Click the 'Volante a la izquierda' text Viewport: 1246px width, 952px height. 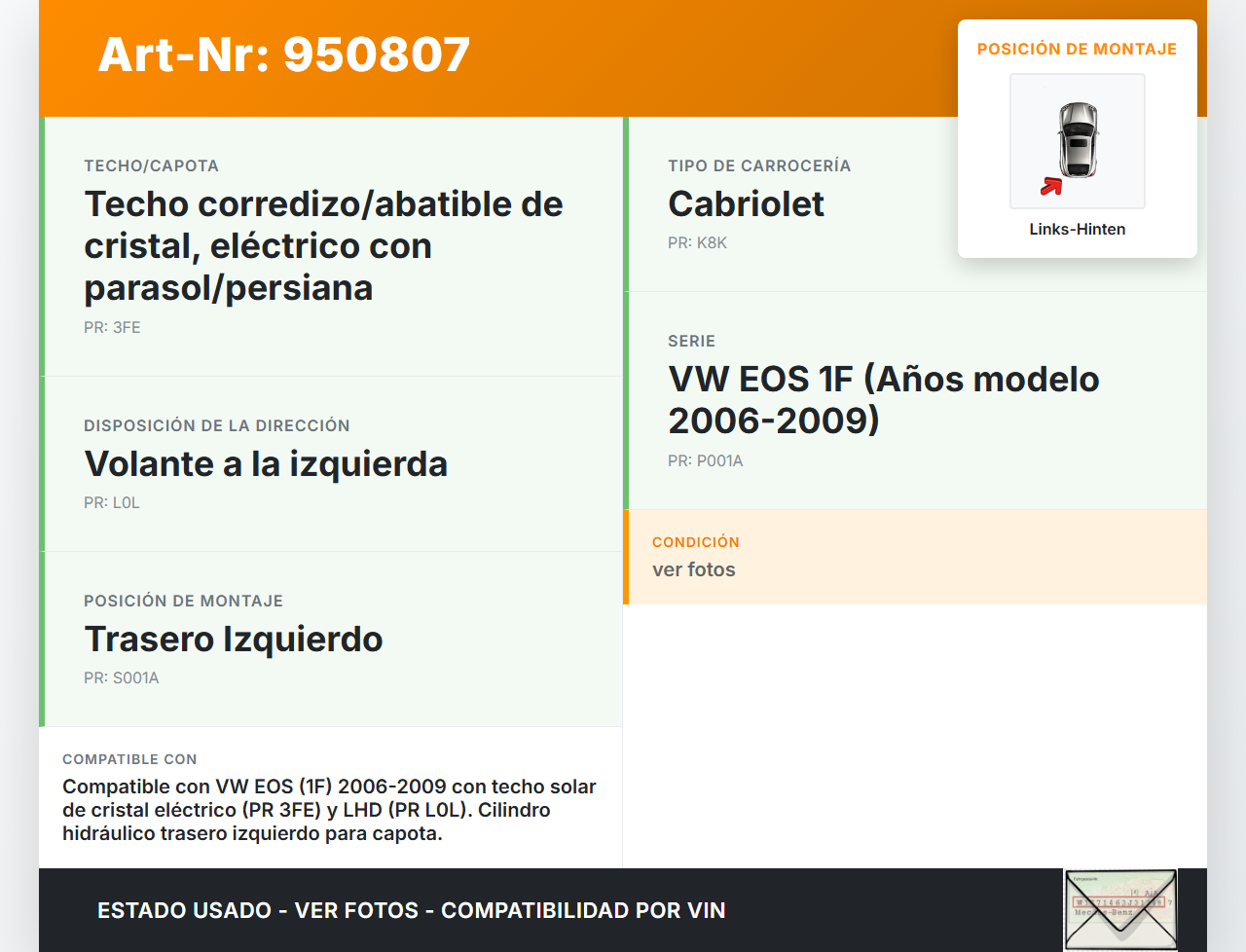click(266, 464)
